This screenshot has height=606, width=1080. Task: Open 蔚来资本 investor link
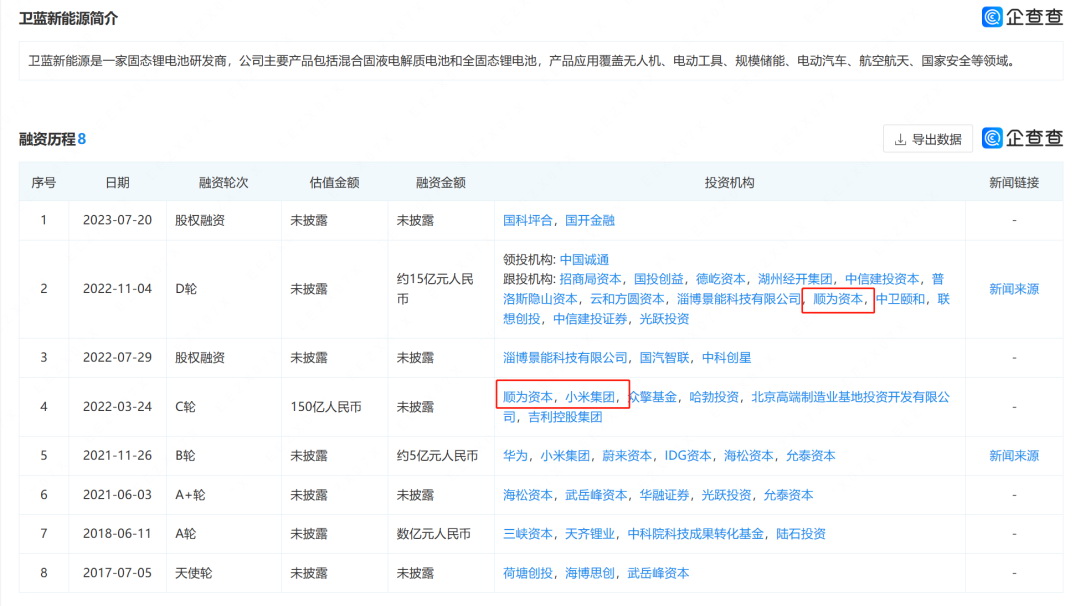627,456
